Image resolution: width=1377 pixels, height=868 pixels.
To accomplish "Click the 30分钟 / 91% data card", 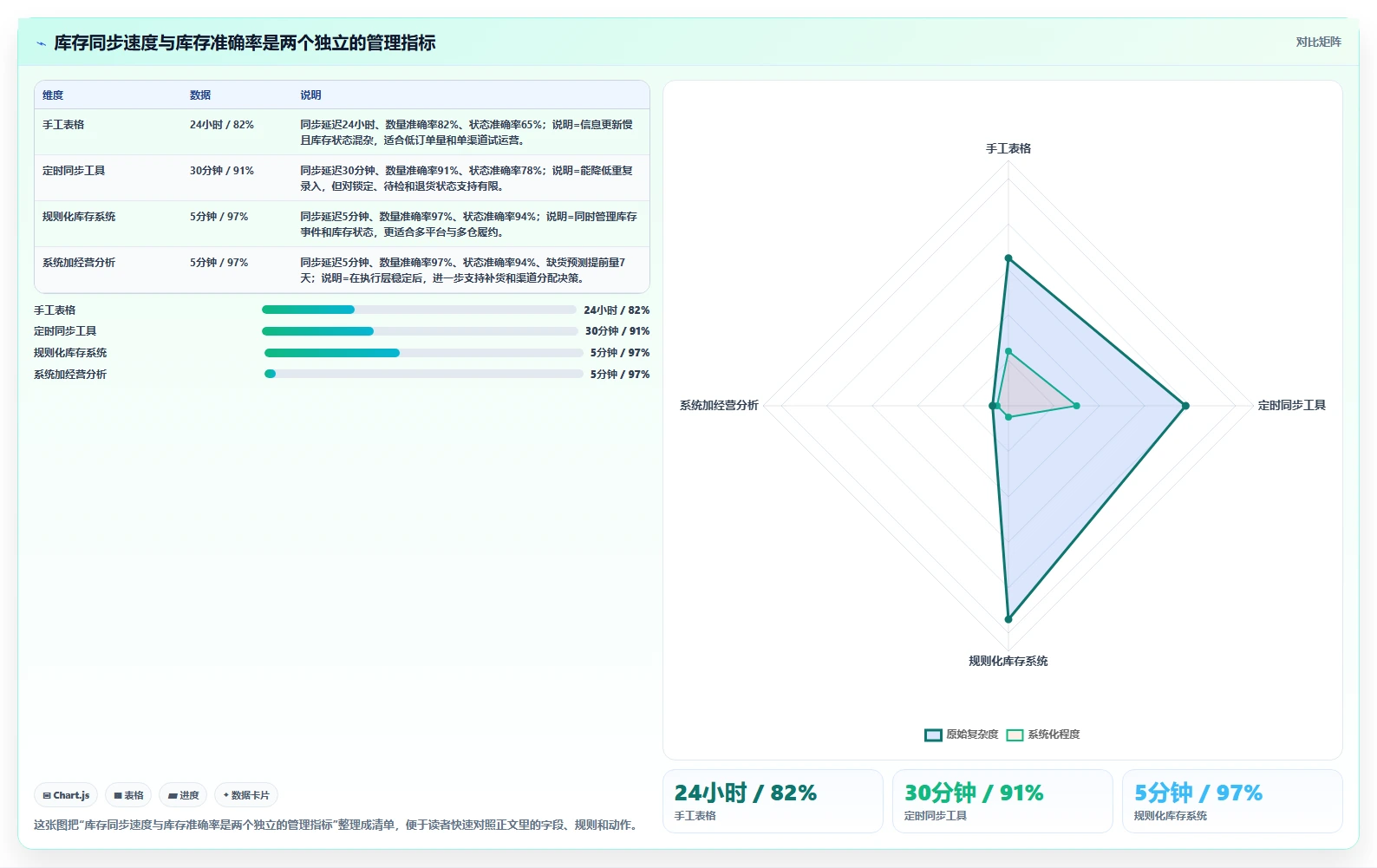I will tap(1002, 801).
